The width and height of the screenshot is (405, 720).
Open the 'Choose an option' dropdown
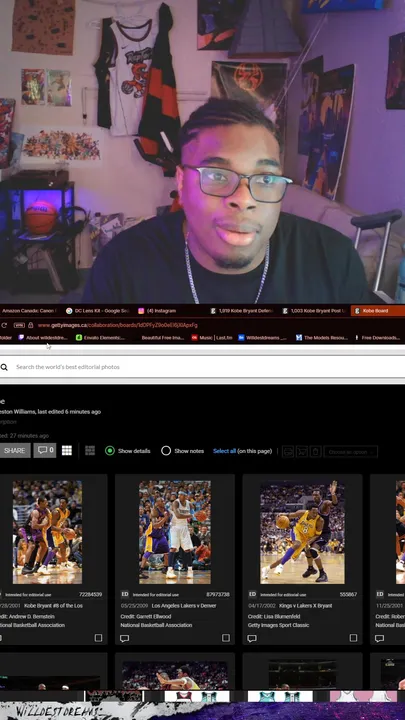351,452
